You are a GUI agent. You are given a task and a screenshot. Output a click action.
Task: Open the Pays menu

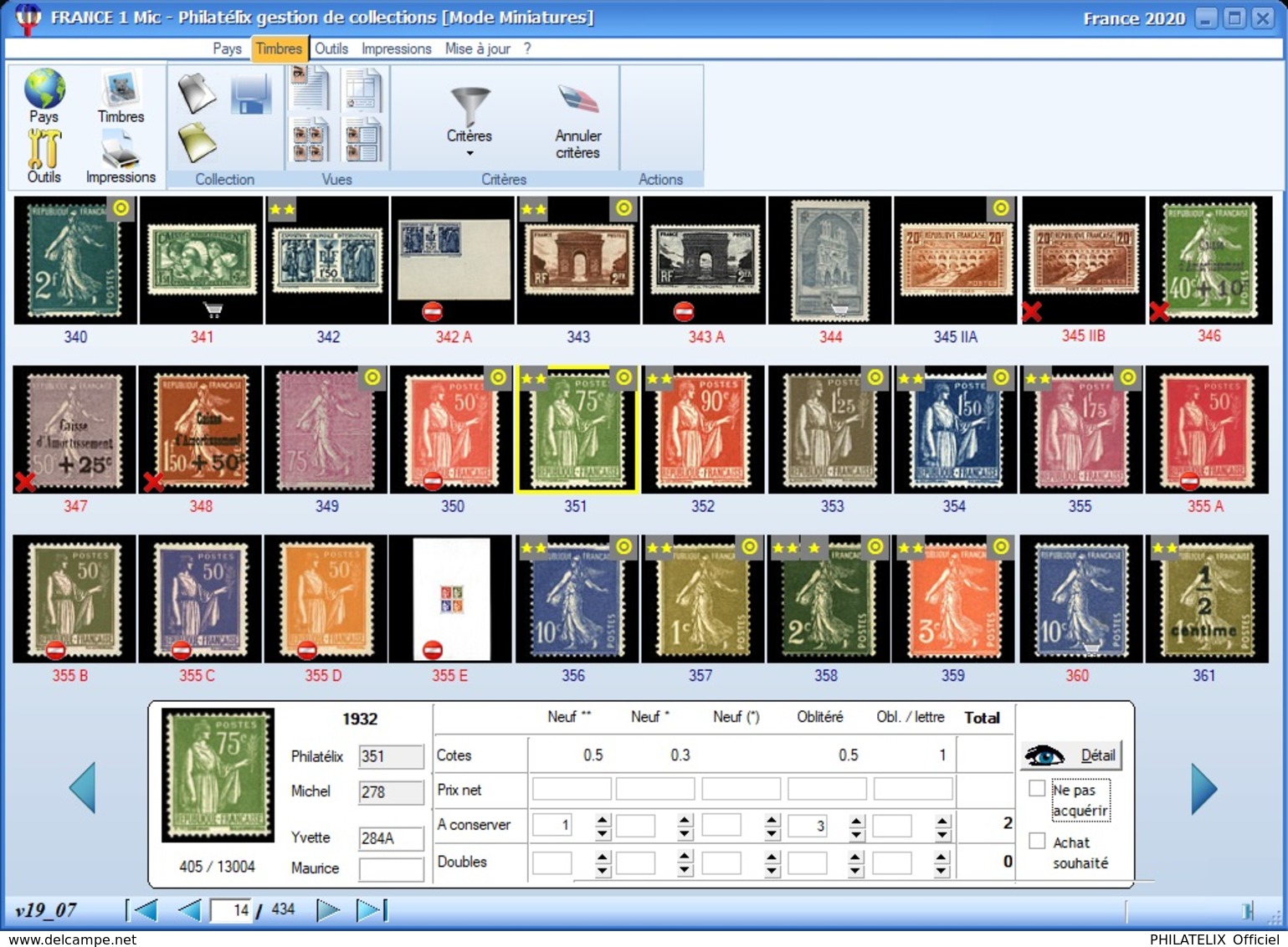tap(227, 49)
